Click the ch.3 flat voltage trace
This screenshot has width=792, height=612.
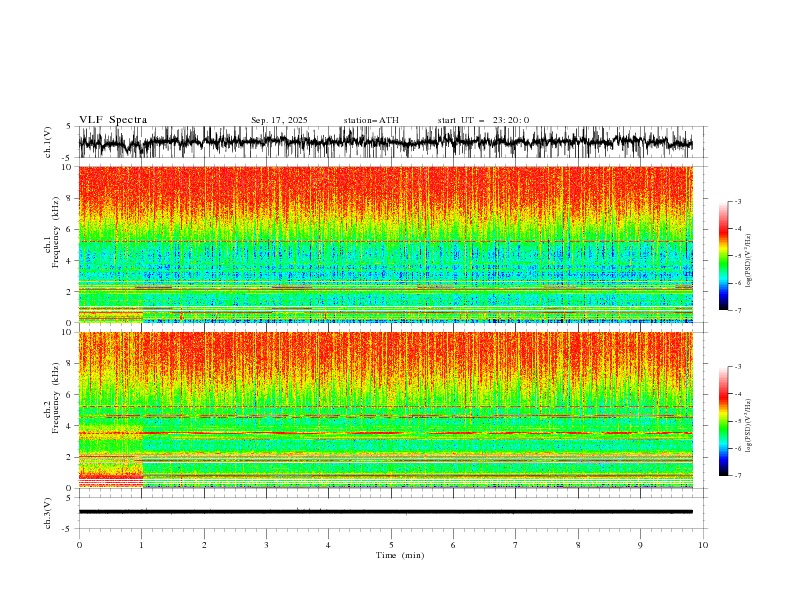(385, 512)
